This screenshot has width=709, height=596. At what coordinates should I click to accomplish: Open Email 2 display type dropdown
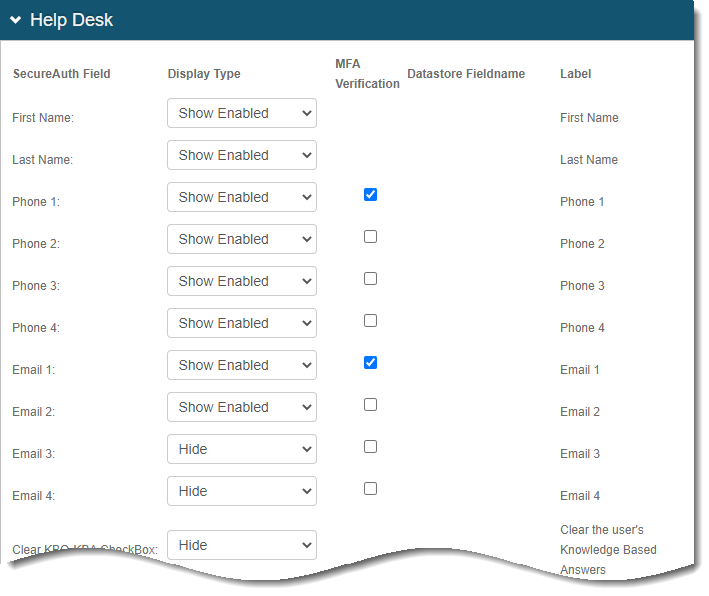pyautogui.click(x=241, y=408)
